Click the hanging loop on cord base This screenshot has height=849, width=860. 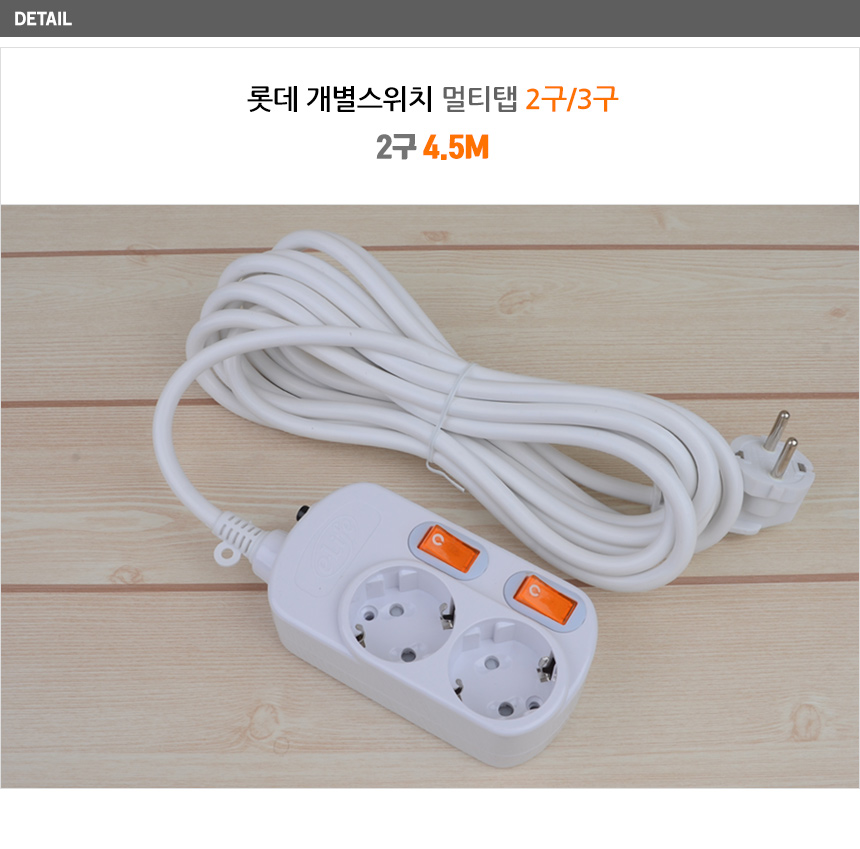[224, 554]
